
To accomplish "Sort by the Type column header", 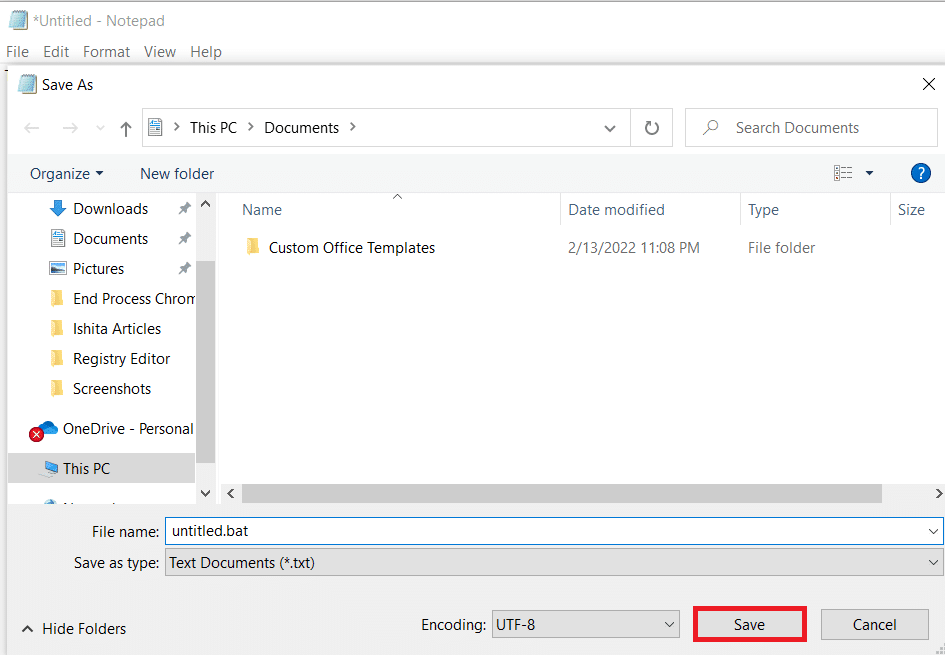I will point(763,210).
